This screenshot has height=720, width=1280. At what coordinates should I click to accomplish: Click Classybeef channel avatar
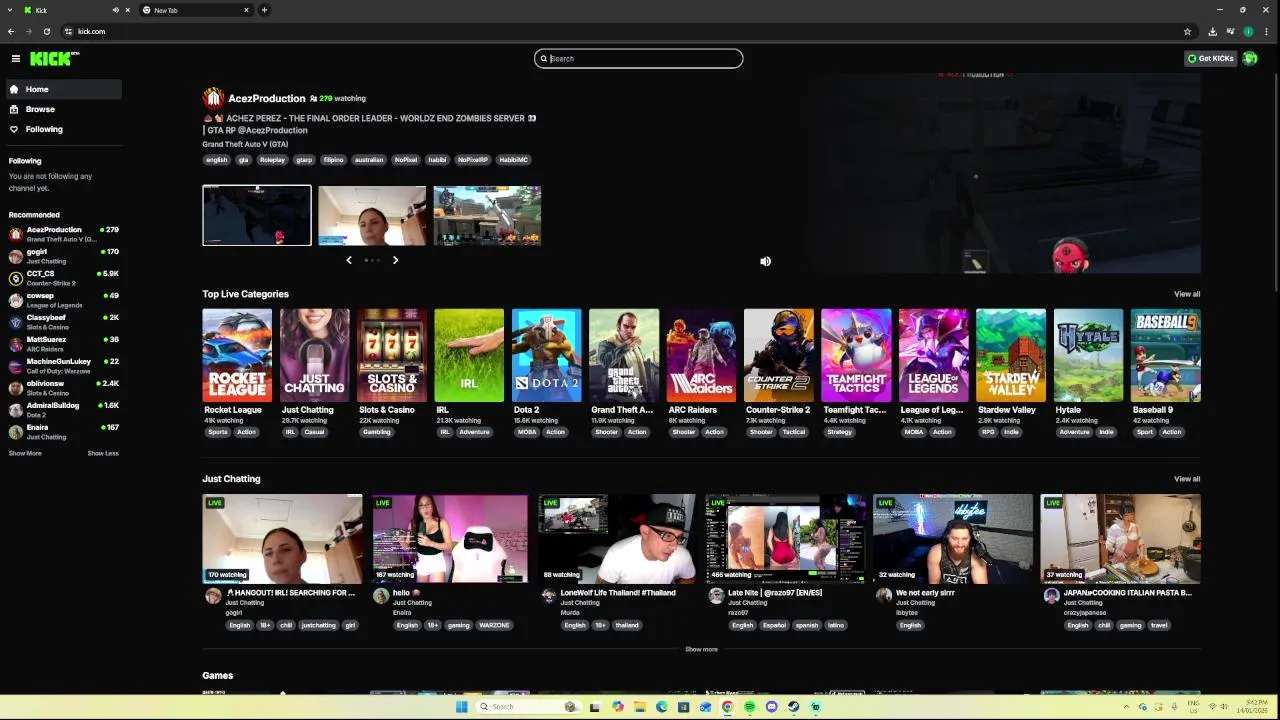coord(16,322)
